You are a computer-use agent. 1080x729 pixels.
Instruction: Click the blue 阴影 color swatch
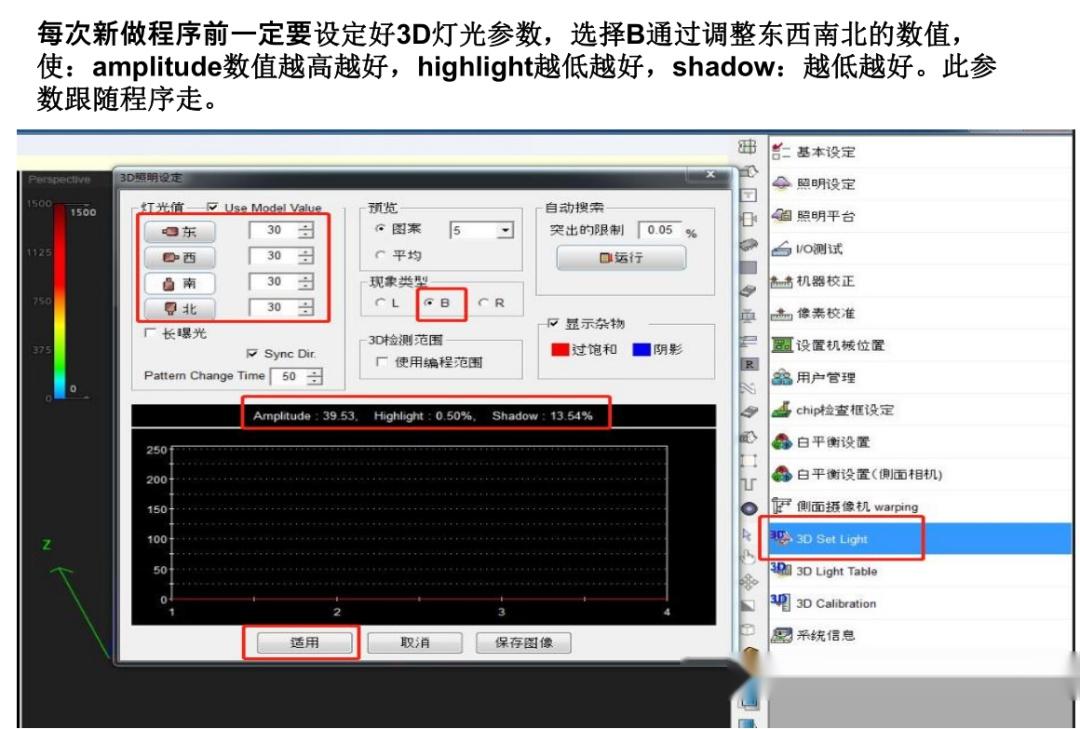point(641,349)
